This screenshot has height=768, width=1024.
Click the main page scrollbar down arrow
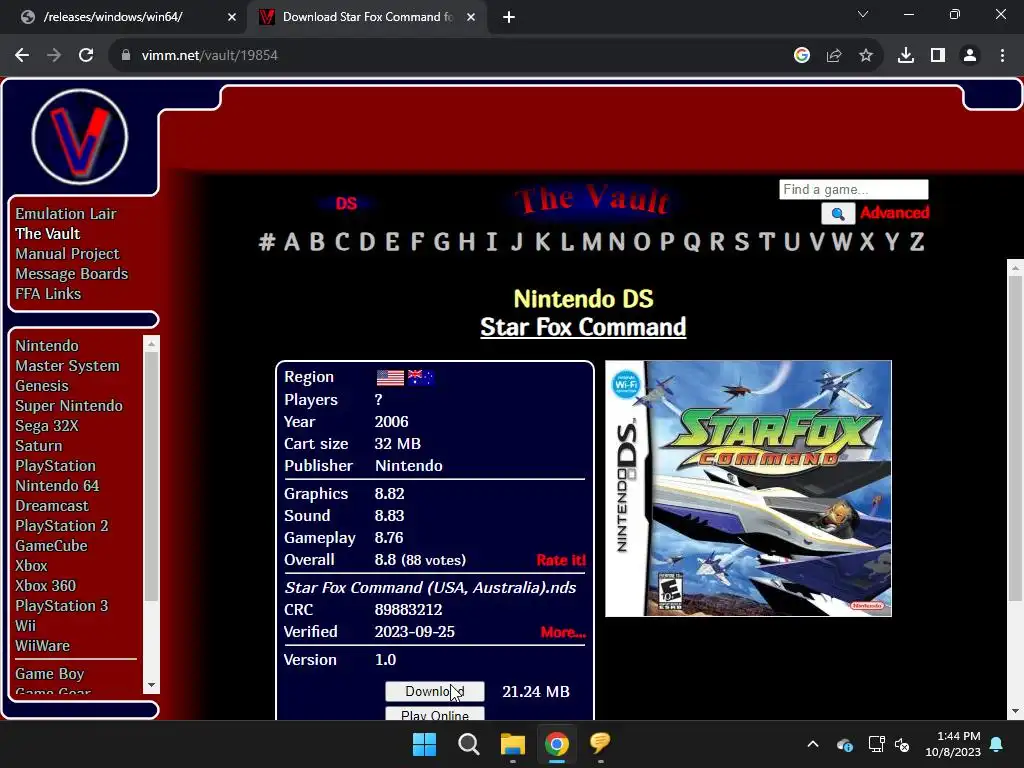click(1015, 711)
